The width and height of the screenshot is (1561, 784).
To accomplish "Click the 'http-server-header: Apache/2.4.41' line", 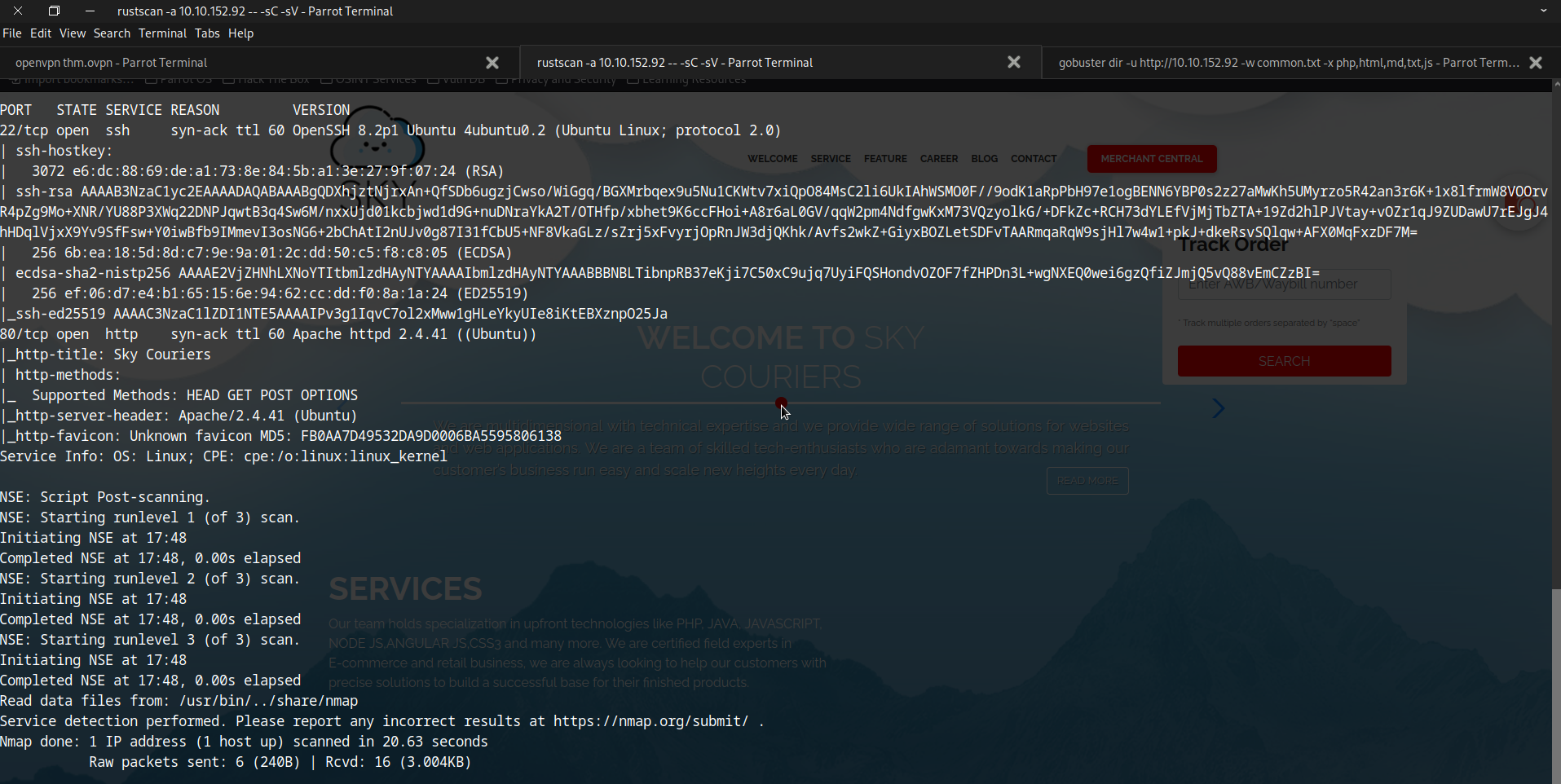I will pyautogui.click(x=179, y=416).
